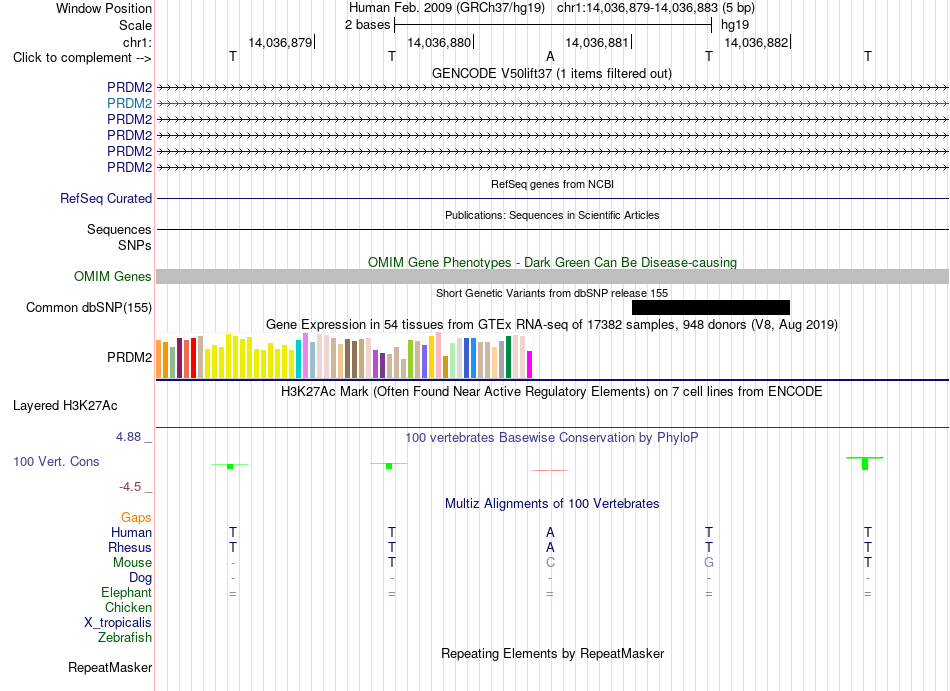Click 'Publications: Sequences in Scientific Articles' title
This screenshot has width=950, height=691.
pos(552,215)
